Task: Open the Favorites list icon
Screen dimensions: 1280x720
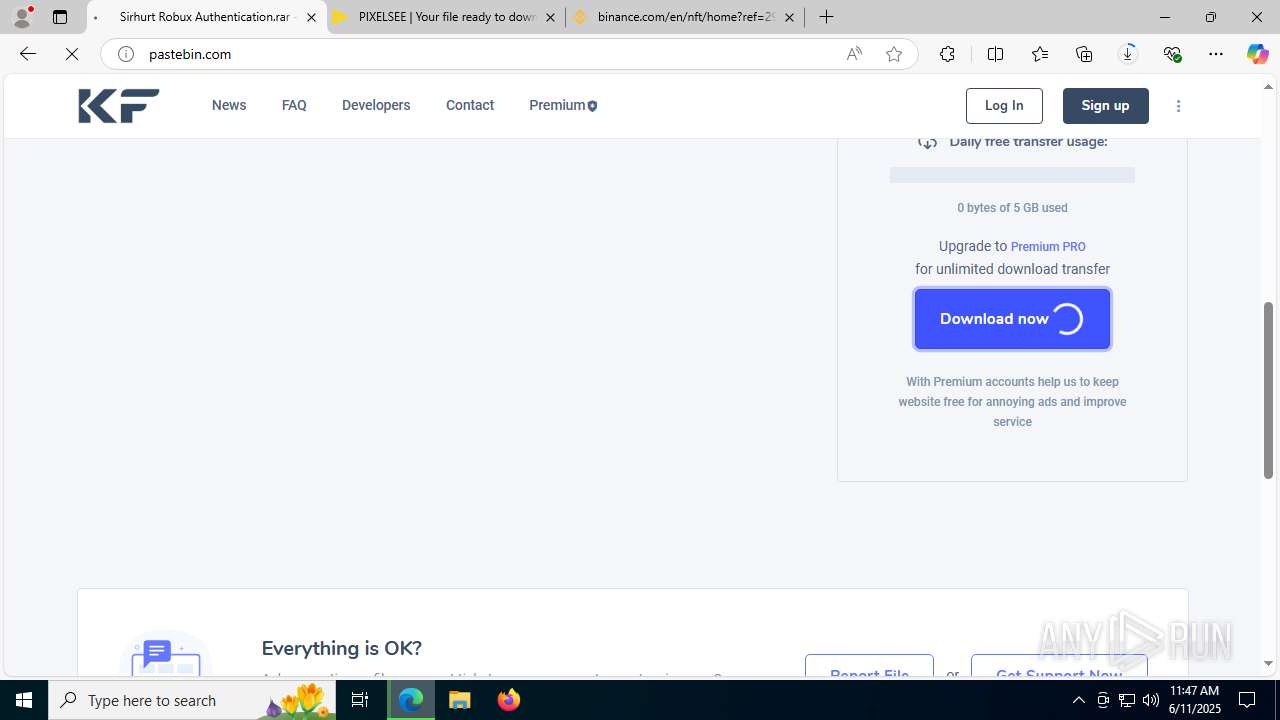Action: 1040,54
